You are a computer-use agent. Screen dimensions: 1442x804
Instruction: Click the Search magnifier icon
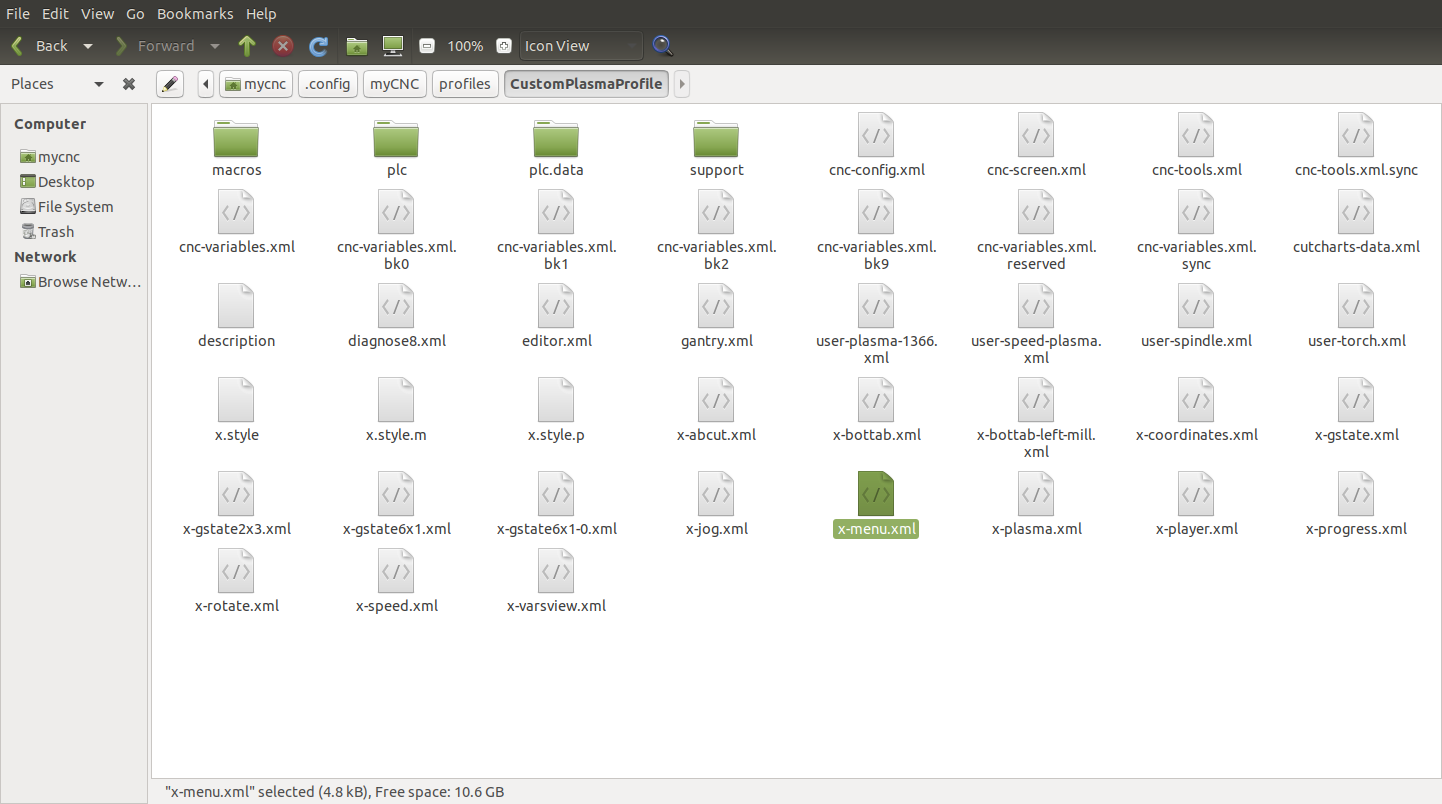(662, 46)
